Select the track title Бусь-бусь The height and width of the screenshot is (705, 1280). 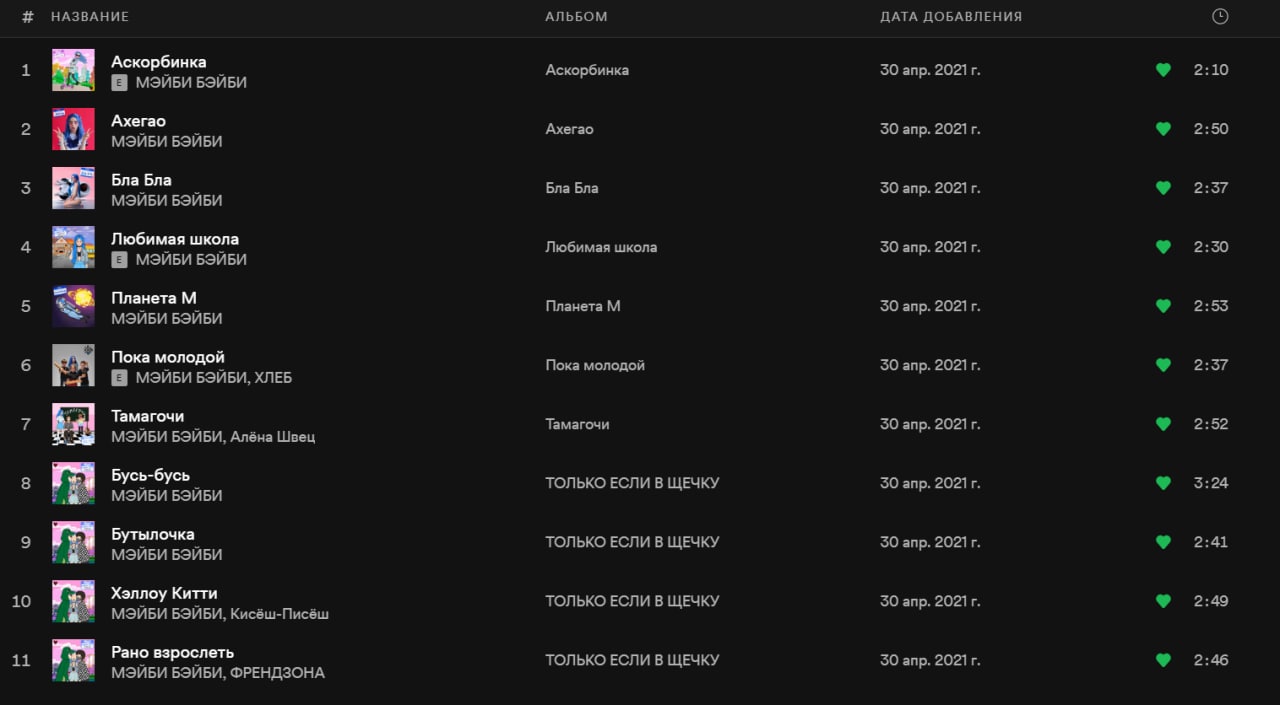click(x=150, y=475)
